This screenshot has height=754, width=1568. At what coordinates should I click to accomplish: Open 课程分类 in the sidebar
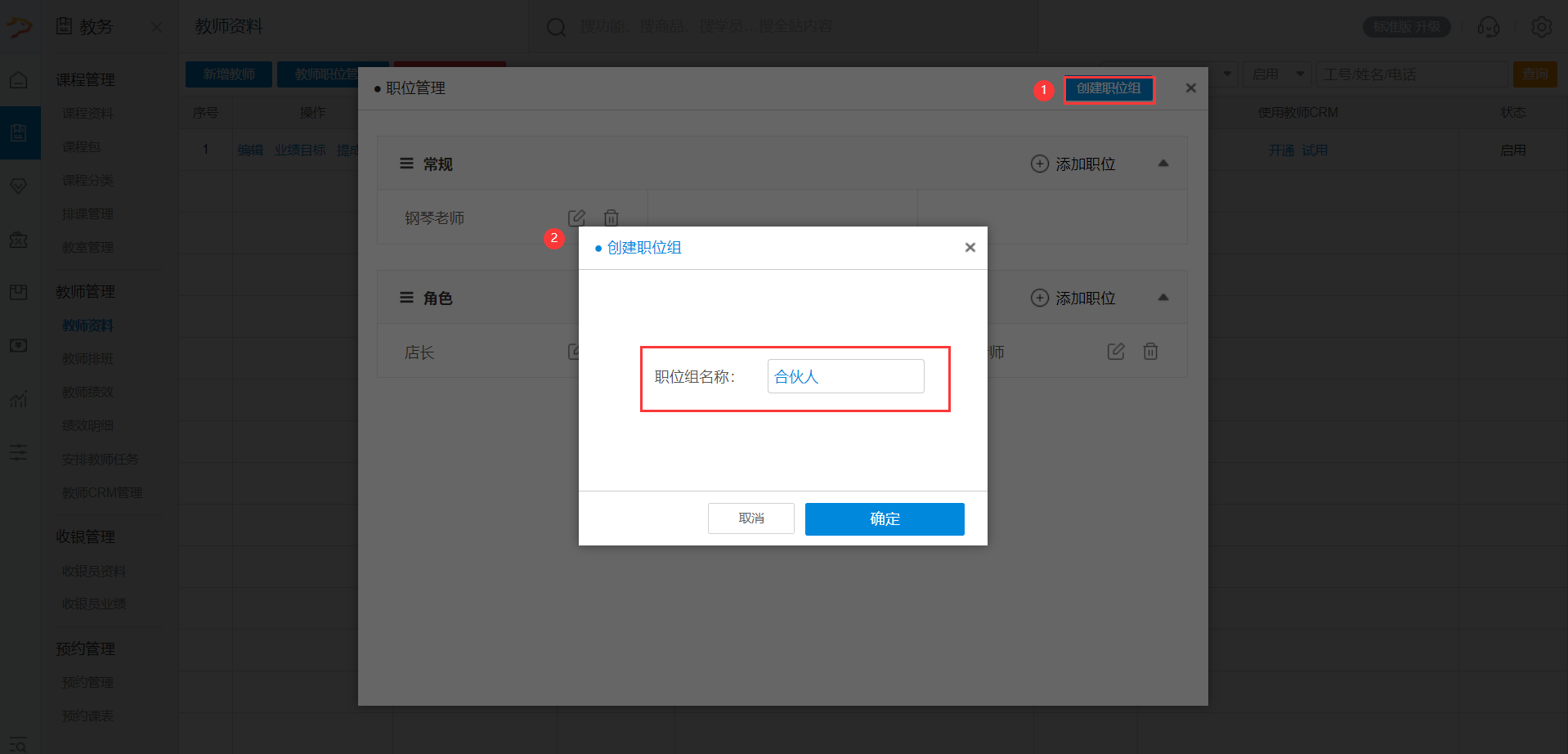87,180
